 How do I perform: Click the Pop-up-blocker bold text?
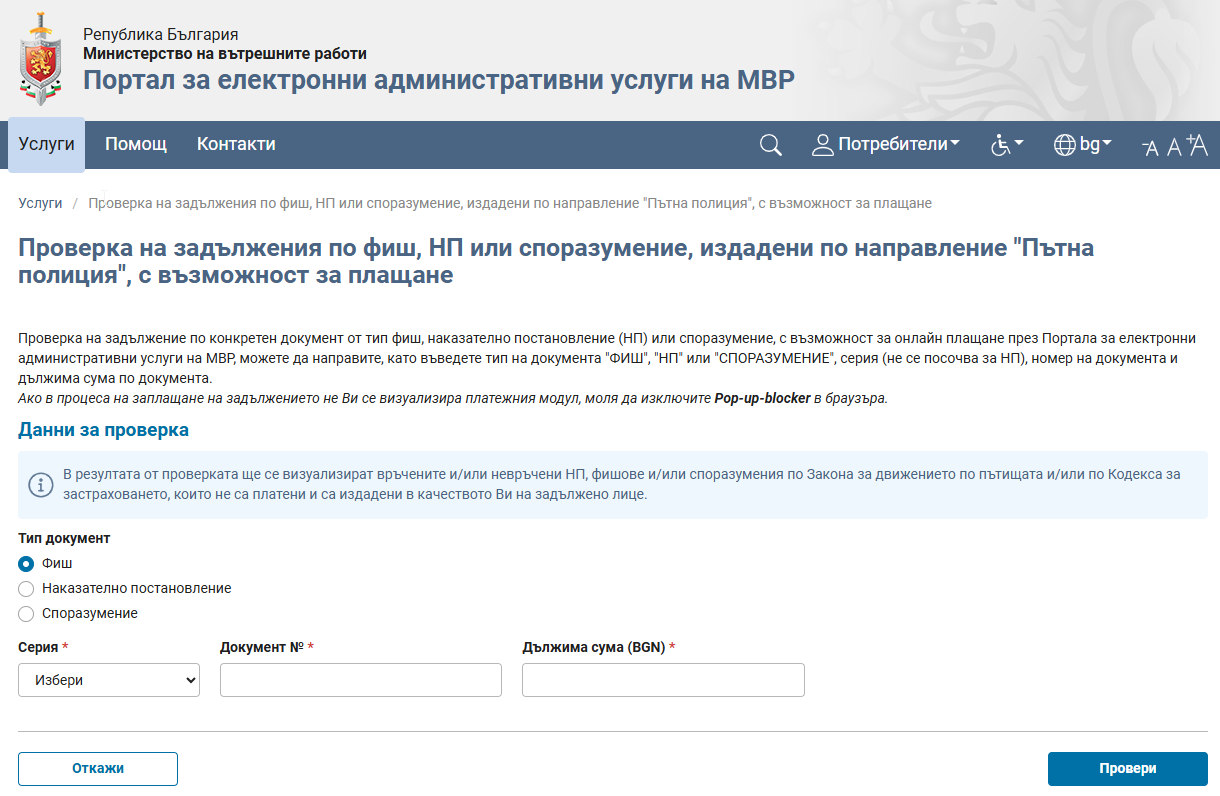tap(762, 398)
